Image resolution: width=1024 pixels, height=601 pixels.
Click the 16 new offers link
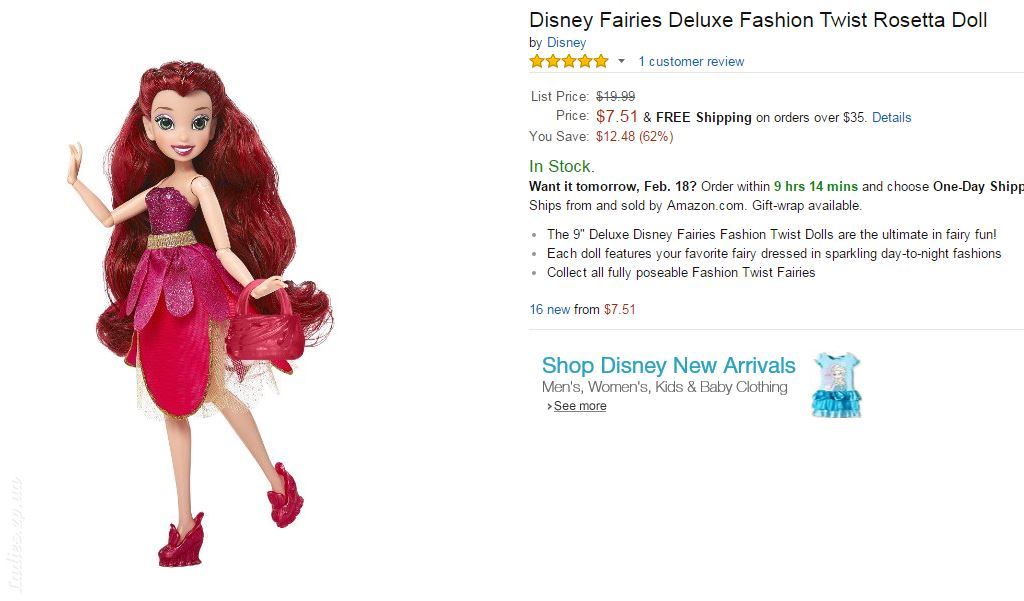pos(550,309)
